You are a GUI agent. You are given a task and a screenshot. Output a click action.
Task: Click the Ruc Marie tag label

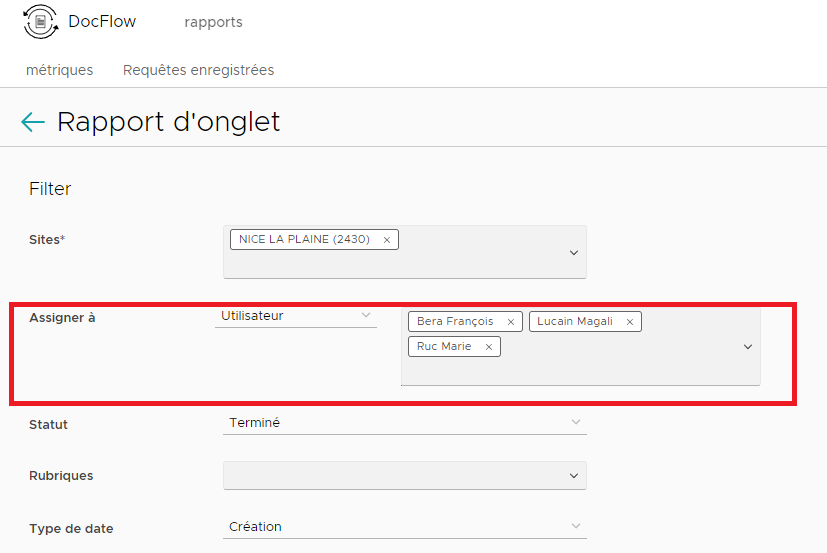click(444, 347)
